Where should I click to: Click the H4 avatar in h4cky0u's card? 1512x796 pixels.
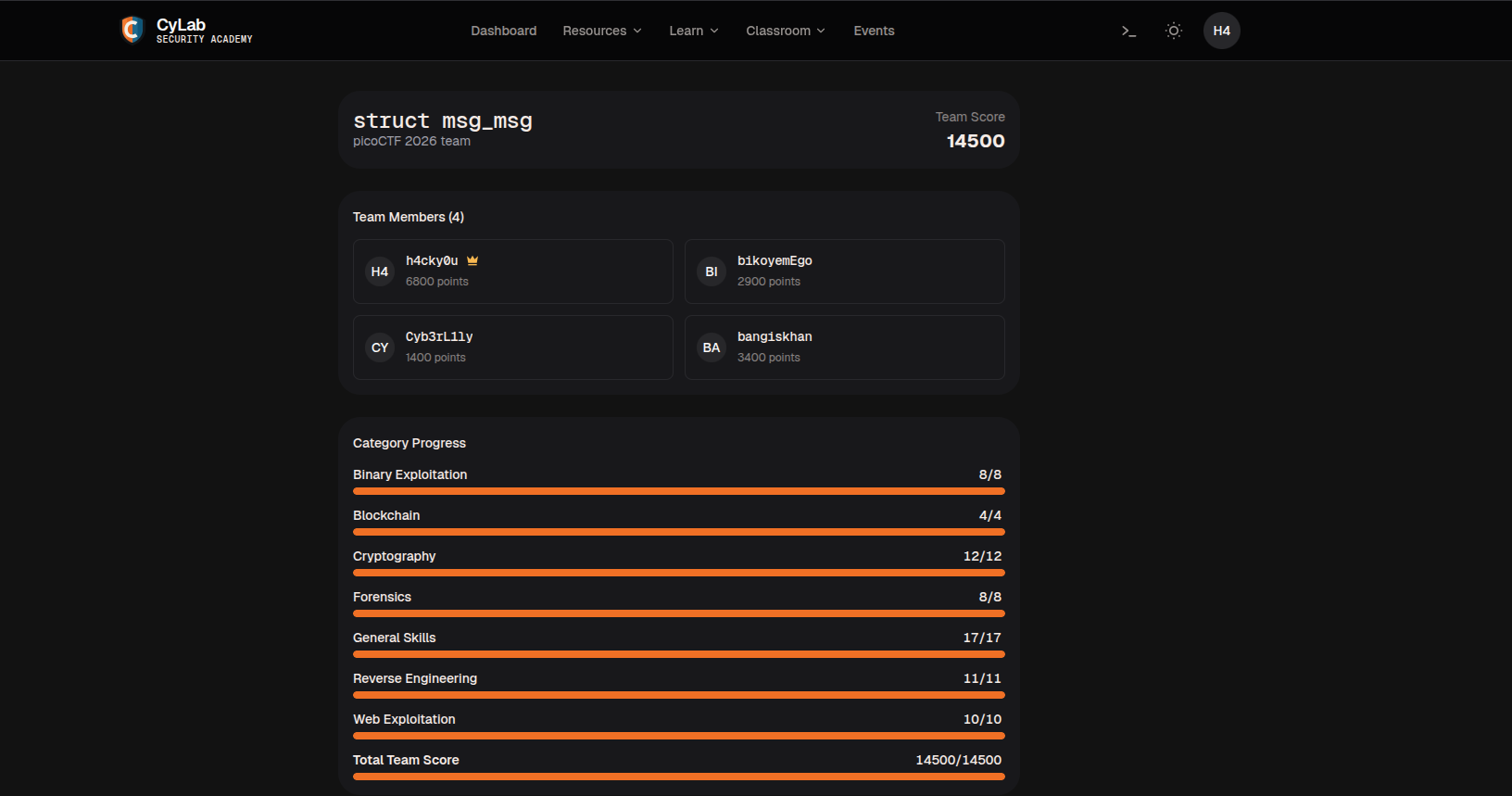click(380, 272)
